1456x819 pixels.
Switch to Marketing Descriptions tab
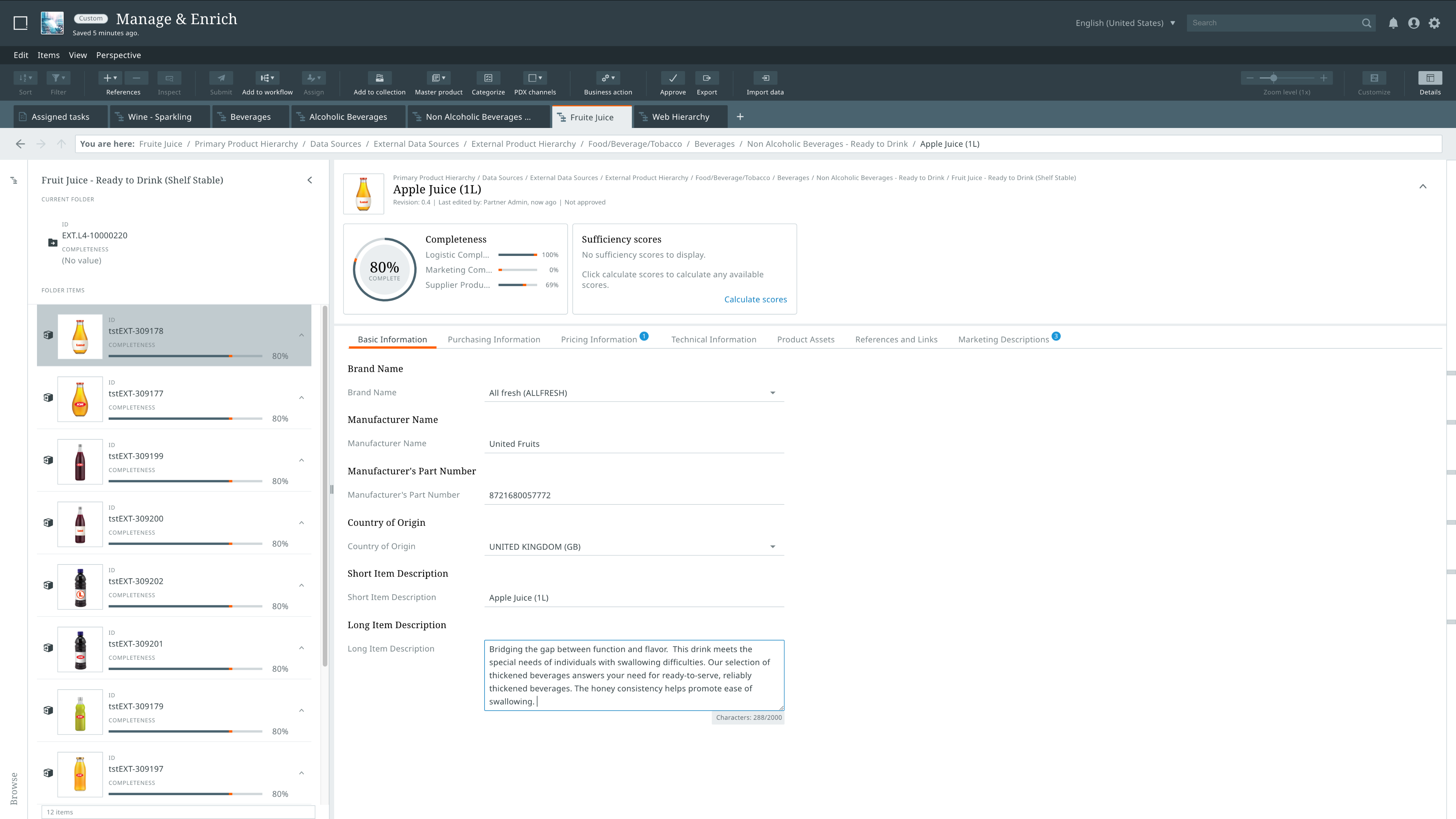click(x=1004, y=339)
